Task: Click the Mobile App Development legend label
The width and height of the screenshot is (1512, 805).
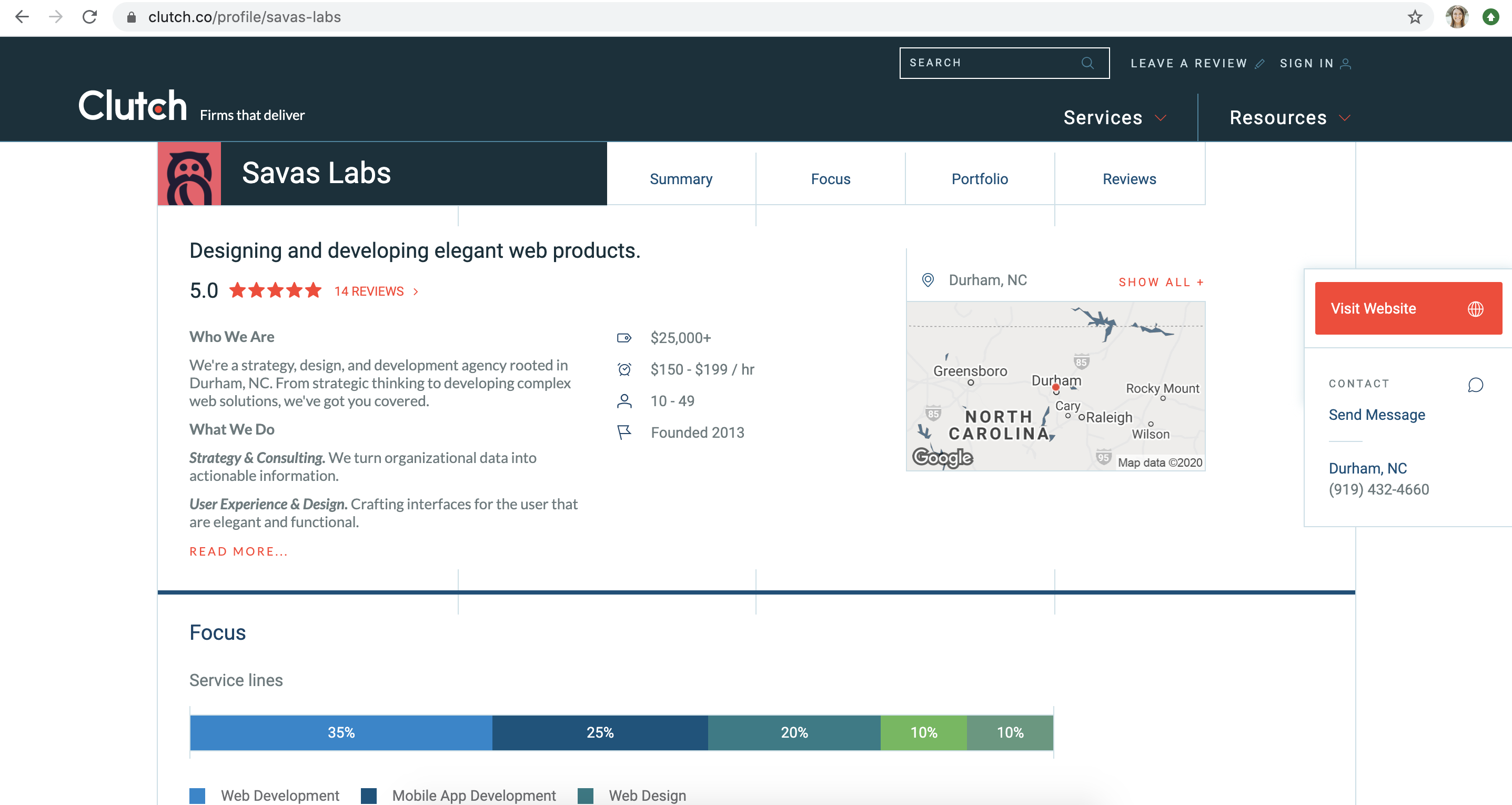Action: pyautogui.click(x=473, y=796)
